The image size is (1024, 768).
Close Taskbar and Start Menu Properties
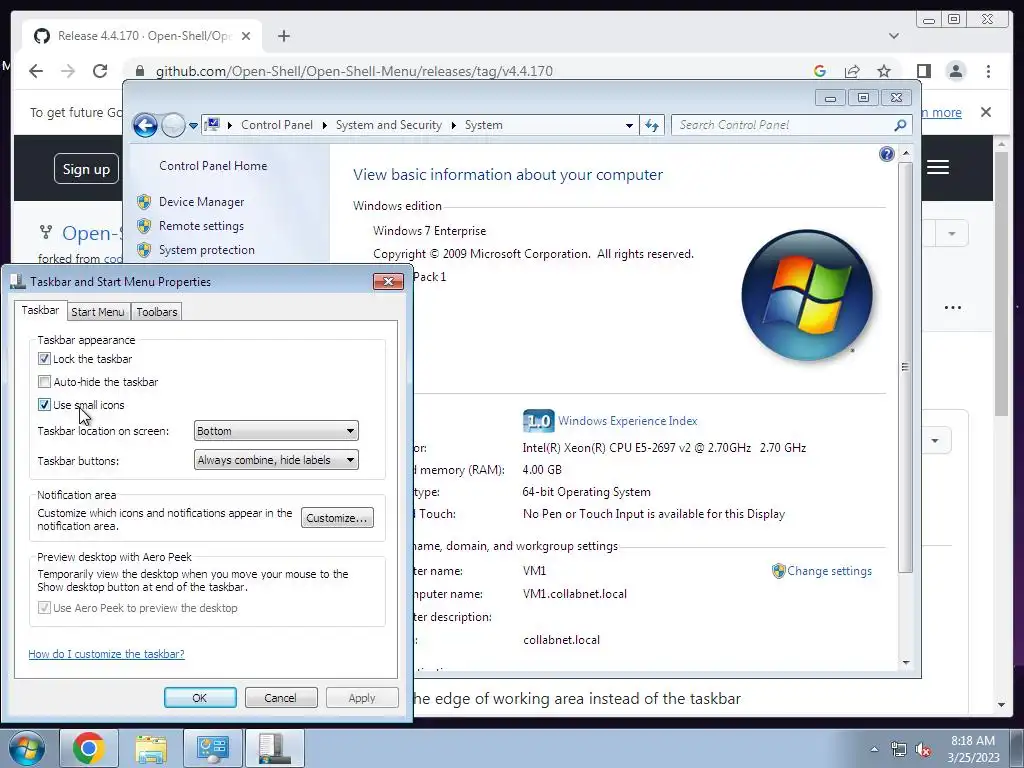[x=388, y=281]
